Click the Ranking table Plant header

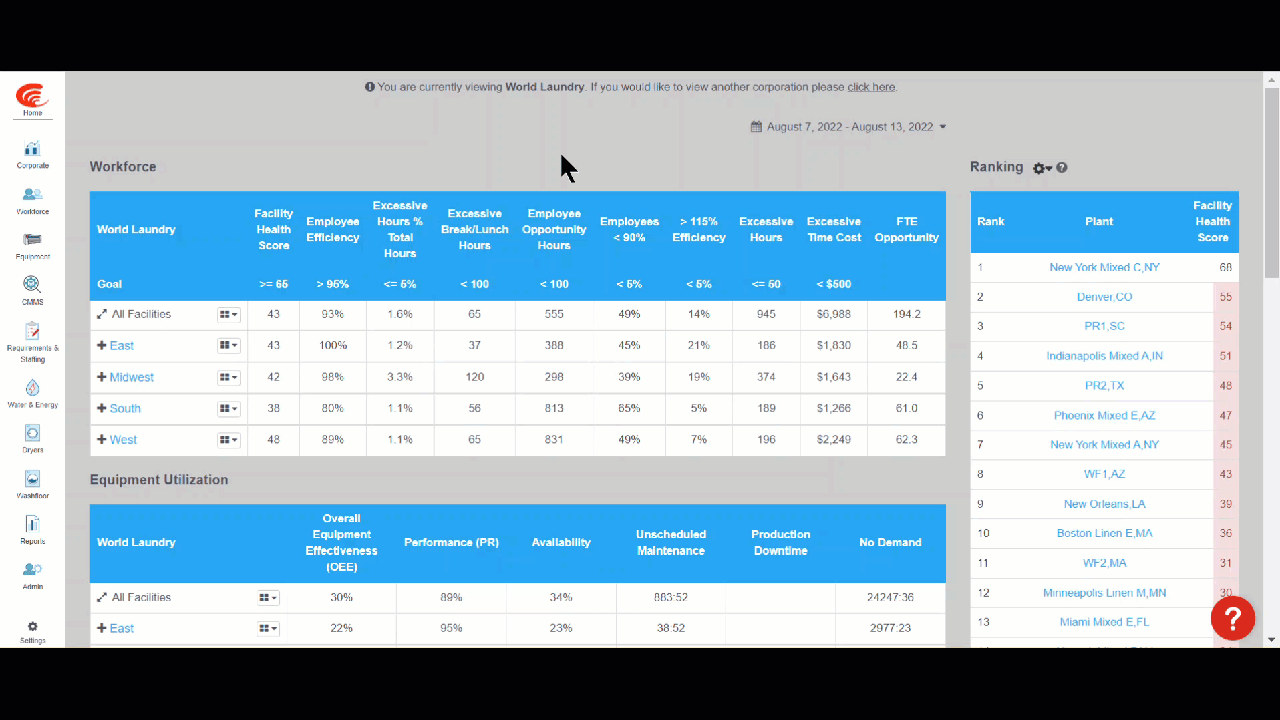[x=1099, y=222]
